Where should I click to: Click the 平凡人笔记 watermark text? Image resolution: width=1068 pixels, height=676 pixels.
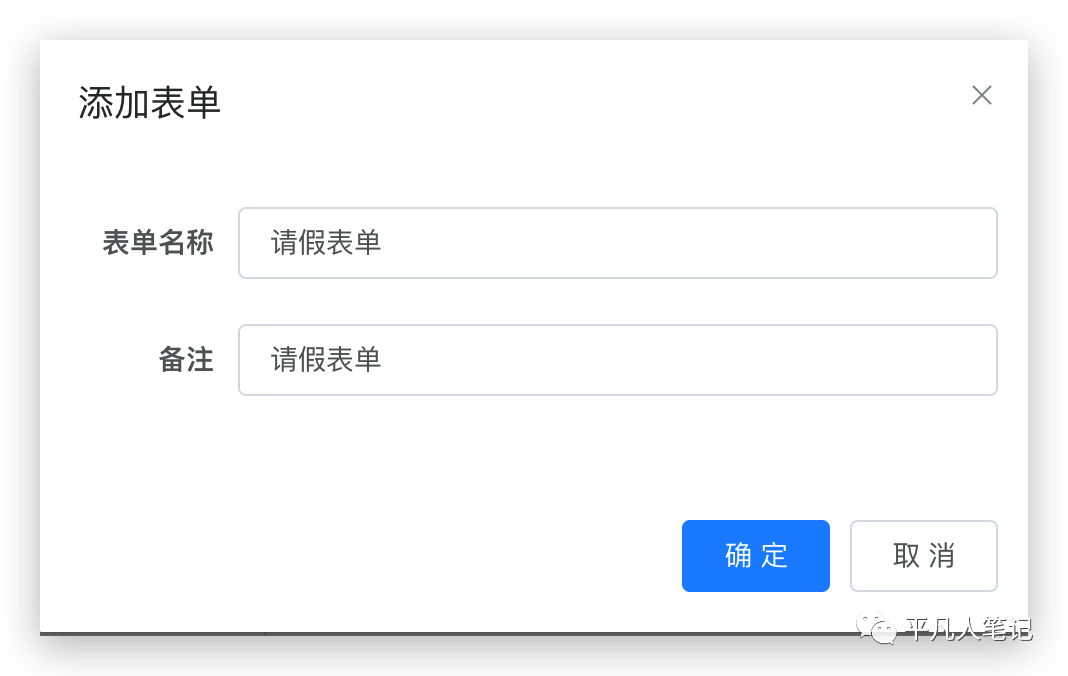(969, 629)
